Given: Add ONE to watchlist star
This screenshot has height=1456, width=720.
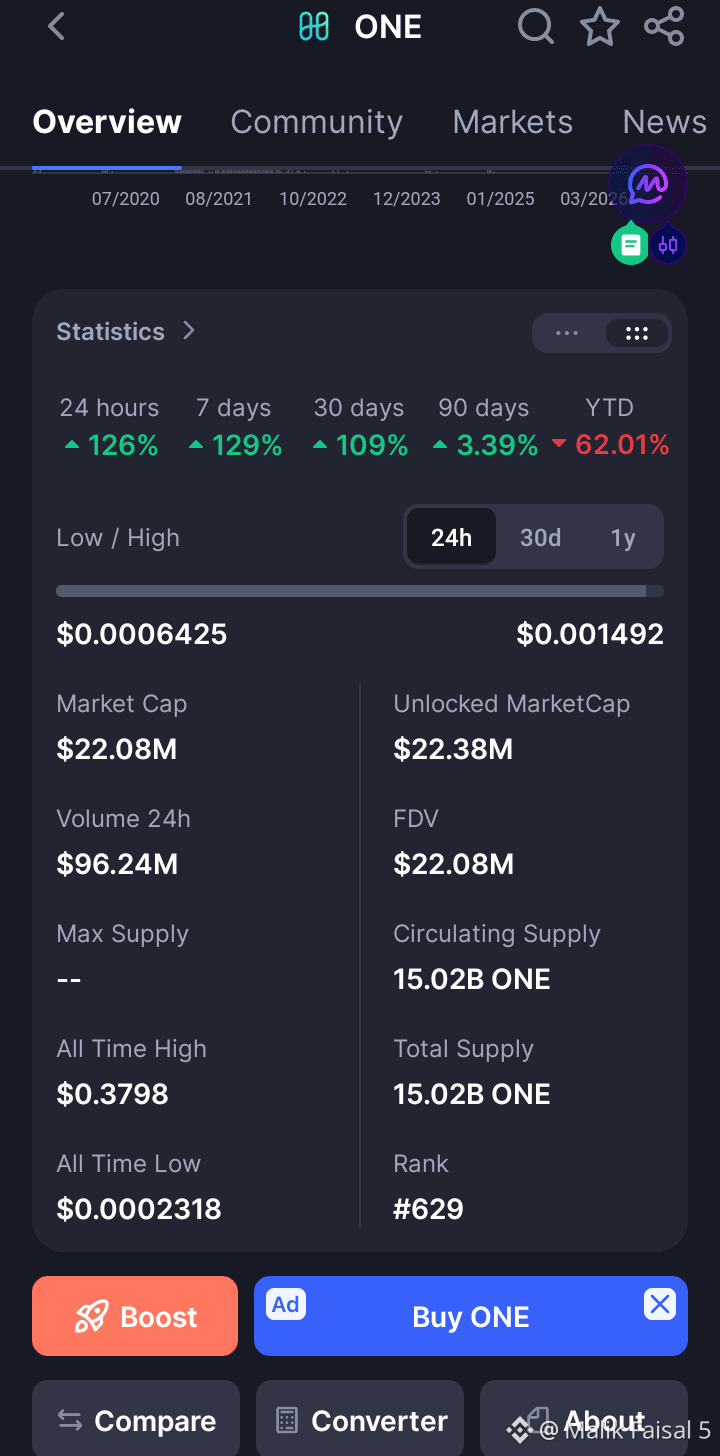Looking at the screenshot, I should tap(600, 26).
